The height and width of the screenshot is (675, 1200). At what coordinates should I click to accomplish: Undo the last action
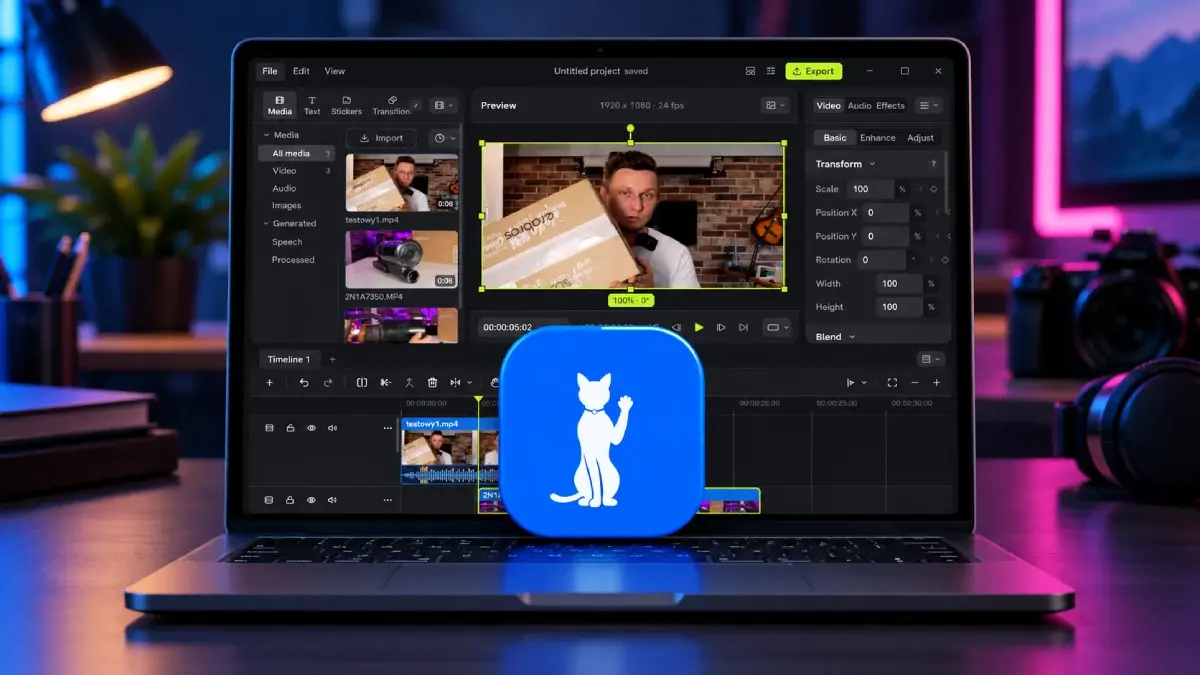[304, 383]
